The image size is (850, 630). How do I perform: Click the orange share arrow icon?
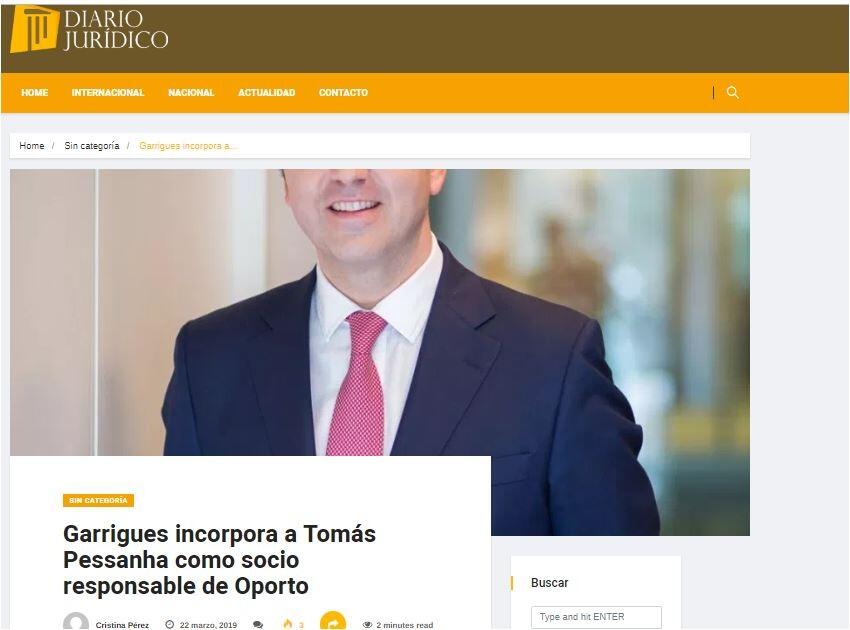[333, 621]
